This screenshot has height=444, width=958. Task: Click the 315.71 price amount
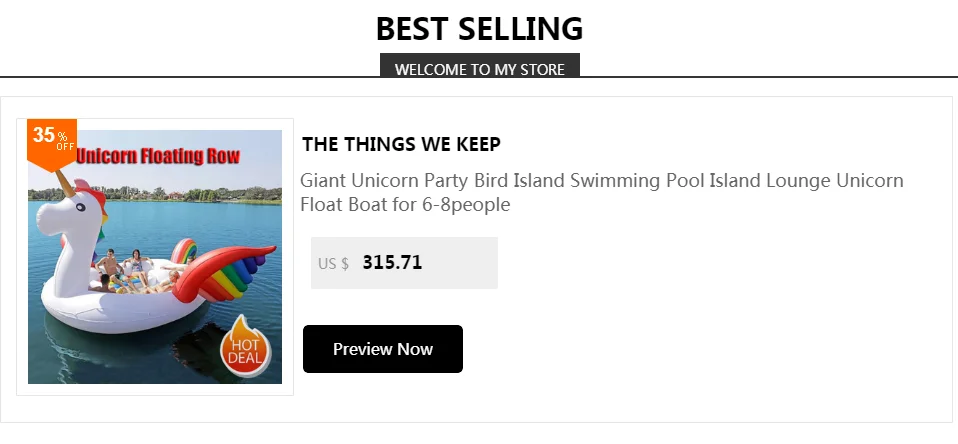[x=392, y=263]
